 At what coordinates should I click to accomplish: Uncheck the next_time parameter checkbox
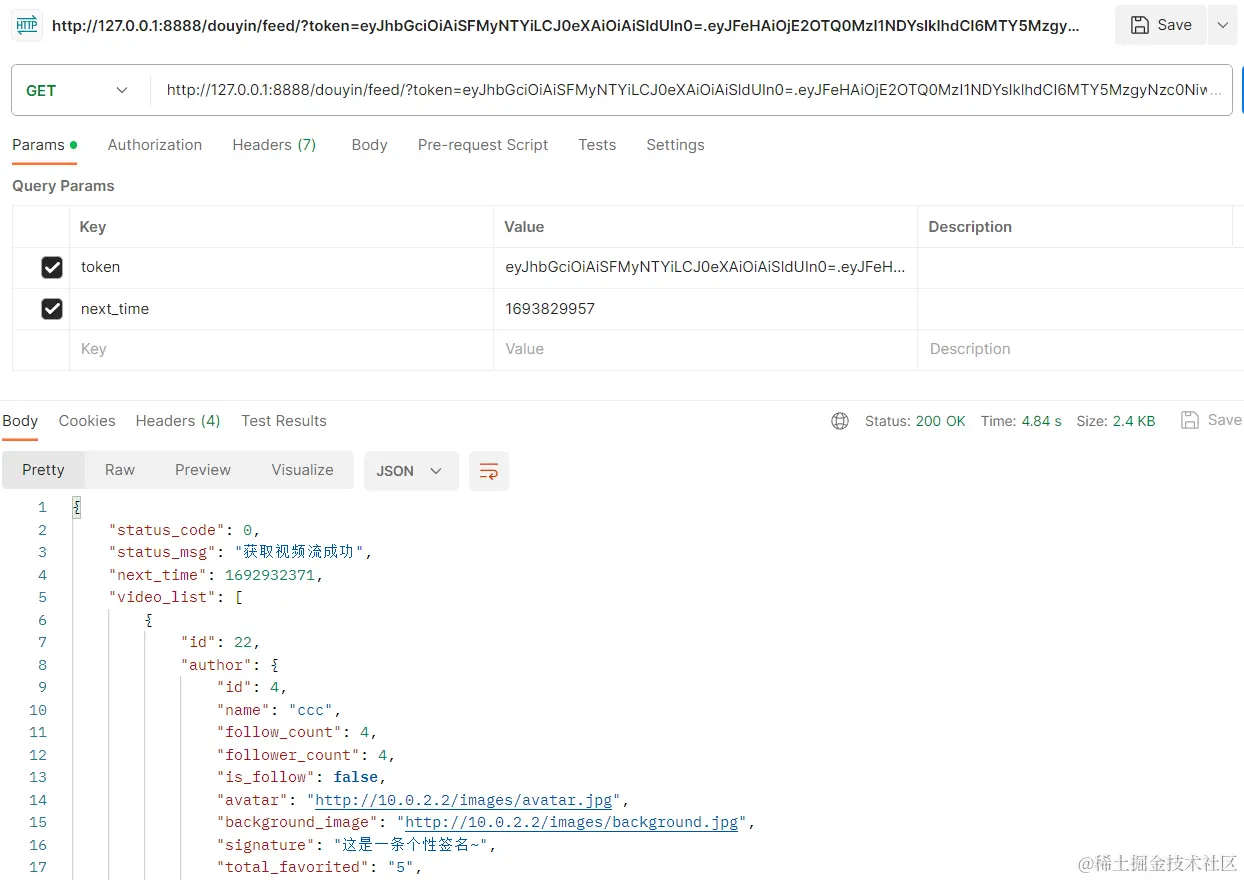(x=52, y=309)
